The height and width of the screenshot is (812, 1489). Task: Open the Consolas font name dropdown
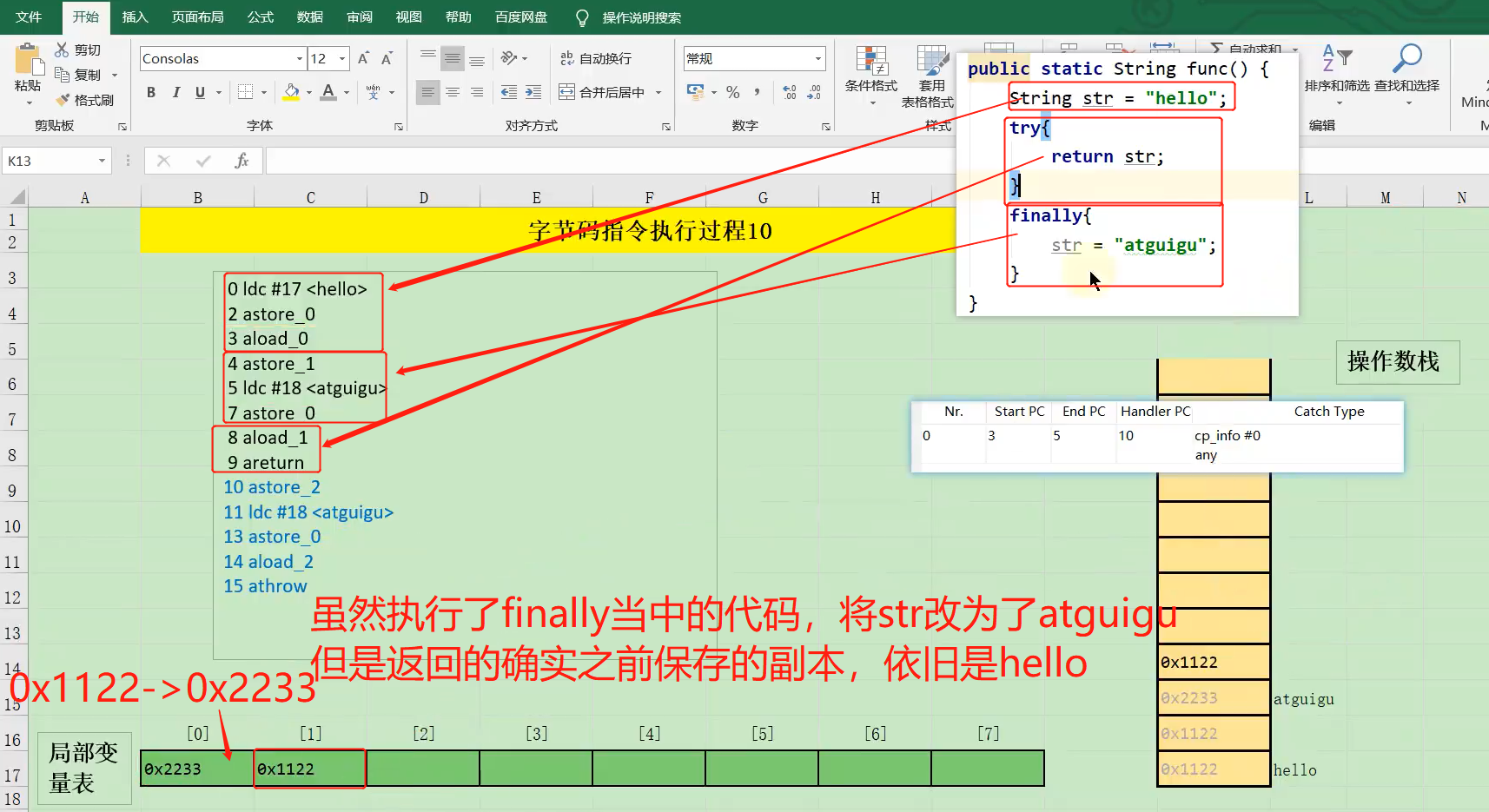click(300, 58)
